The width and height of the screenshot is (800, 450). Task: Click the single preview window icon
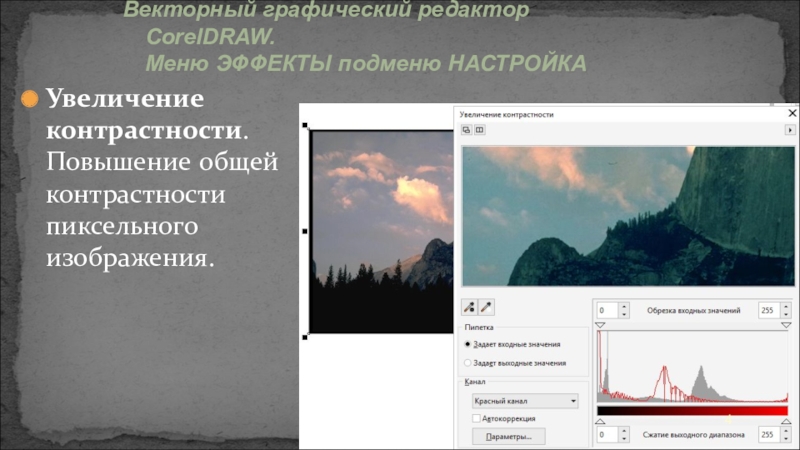[466, 130]
